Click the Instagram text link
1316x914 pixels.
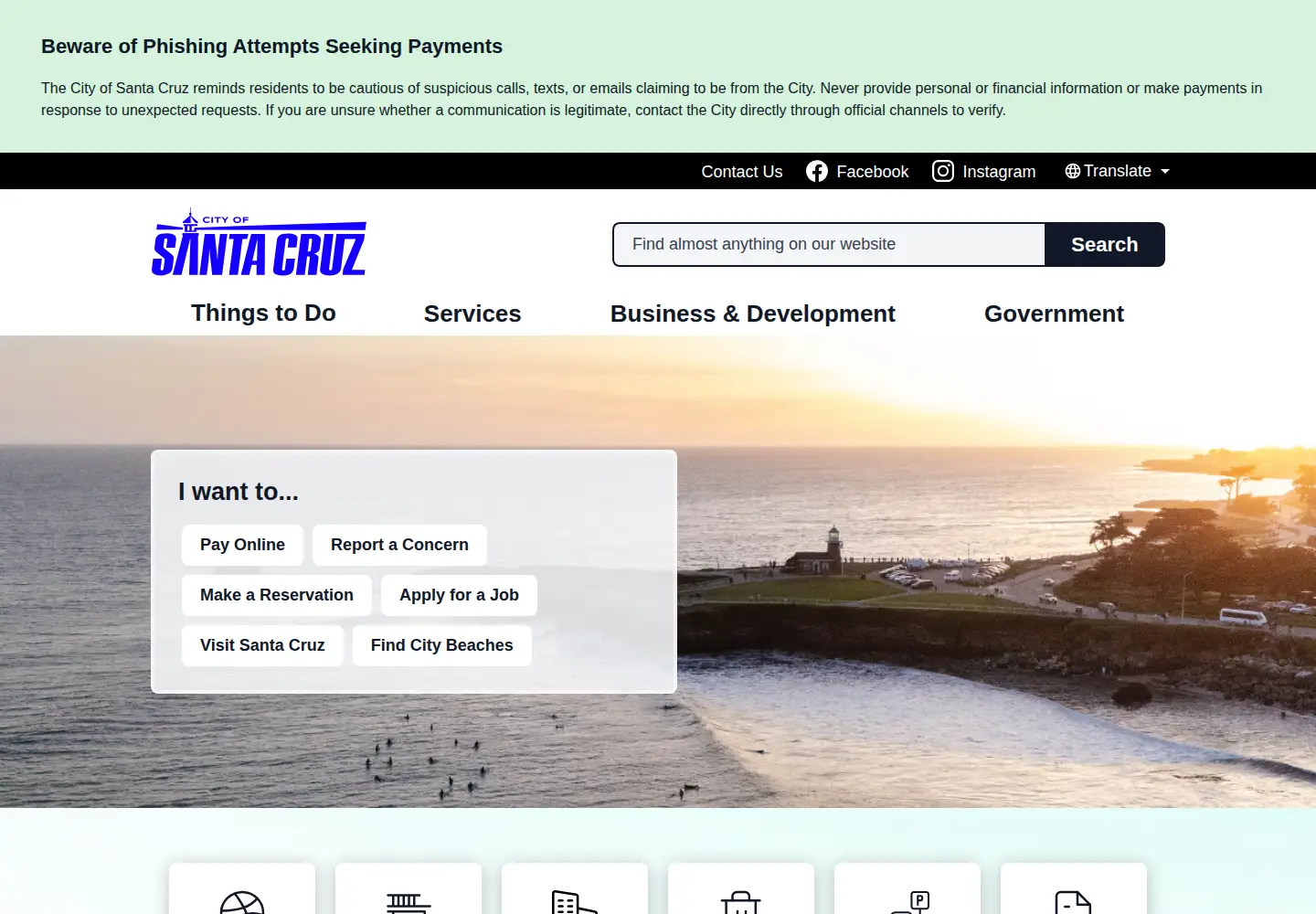[999, 172]
